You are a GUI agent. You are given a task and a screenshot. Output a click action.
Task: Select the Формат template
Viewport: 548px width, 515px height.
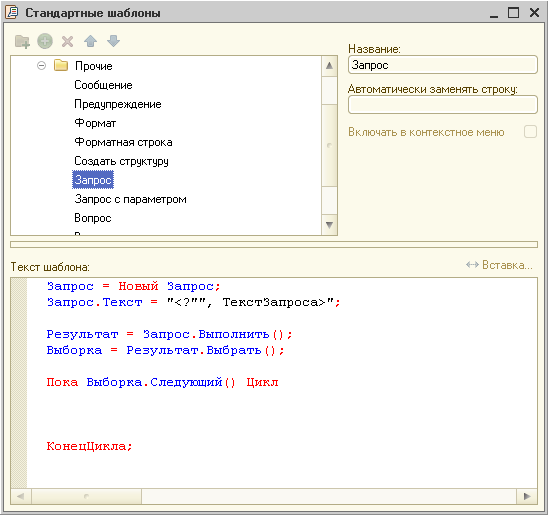[x=95, y=123]
